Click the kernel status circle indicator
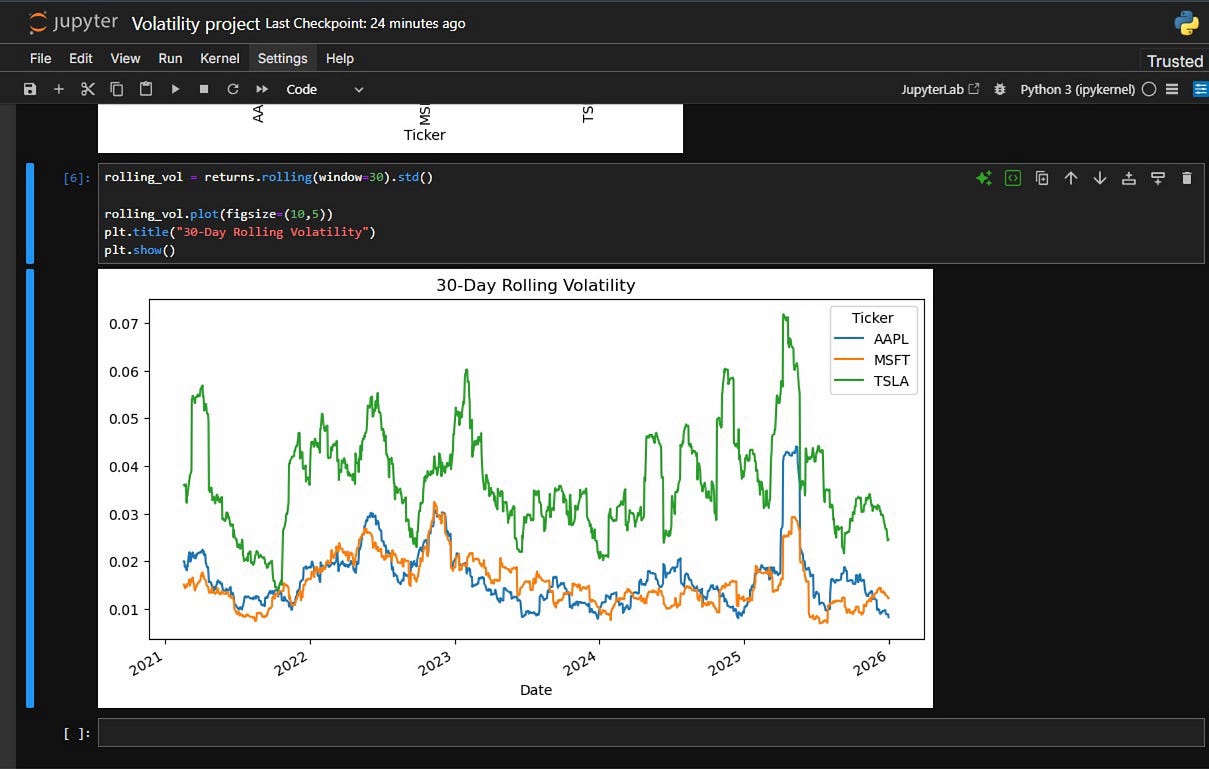The image size is (1209, 769). coord(1149,89)
